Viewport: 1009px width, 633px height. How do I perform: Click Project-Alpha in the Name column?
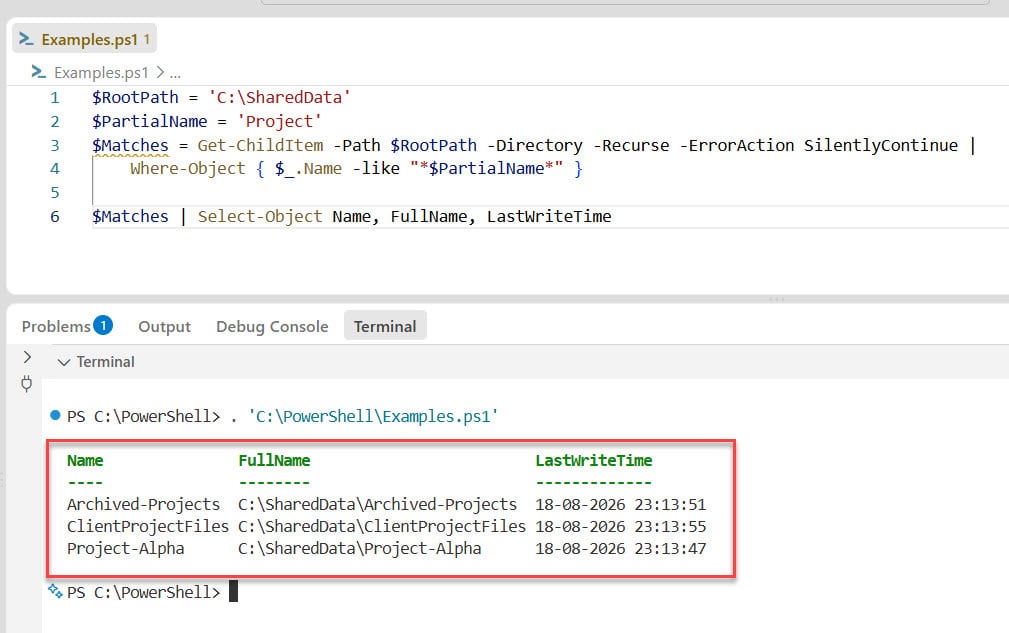coord(125,549)
